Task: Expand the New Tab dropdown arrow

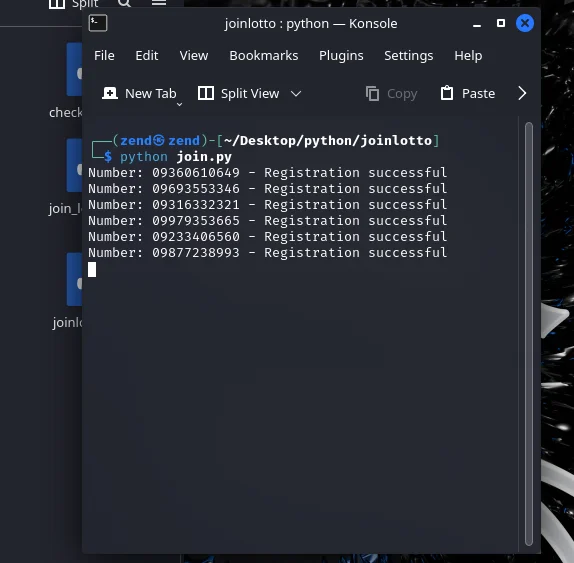Action: click(179, 105)
